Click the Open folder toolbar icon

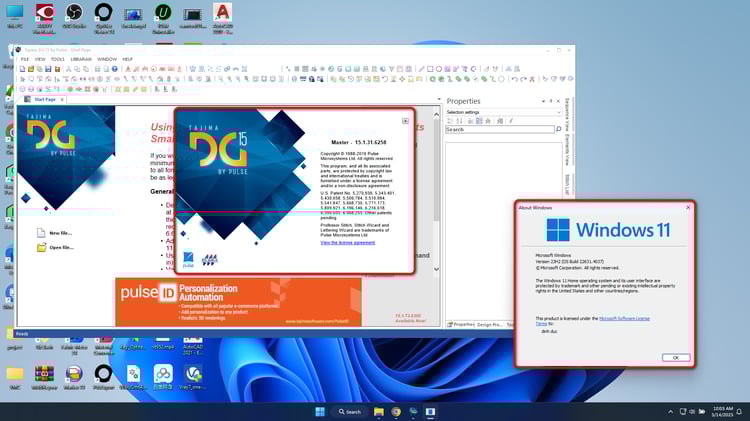tap(31, 69)
